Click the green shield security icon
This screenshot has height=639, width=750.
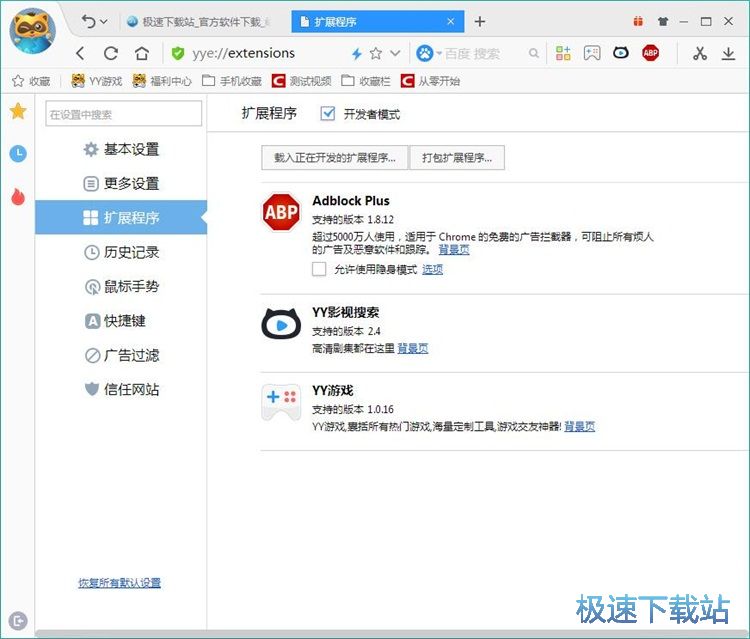pos(178,53)
